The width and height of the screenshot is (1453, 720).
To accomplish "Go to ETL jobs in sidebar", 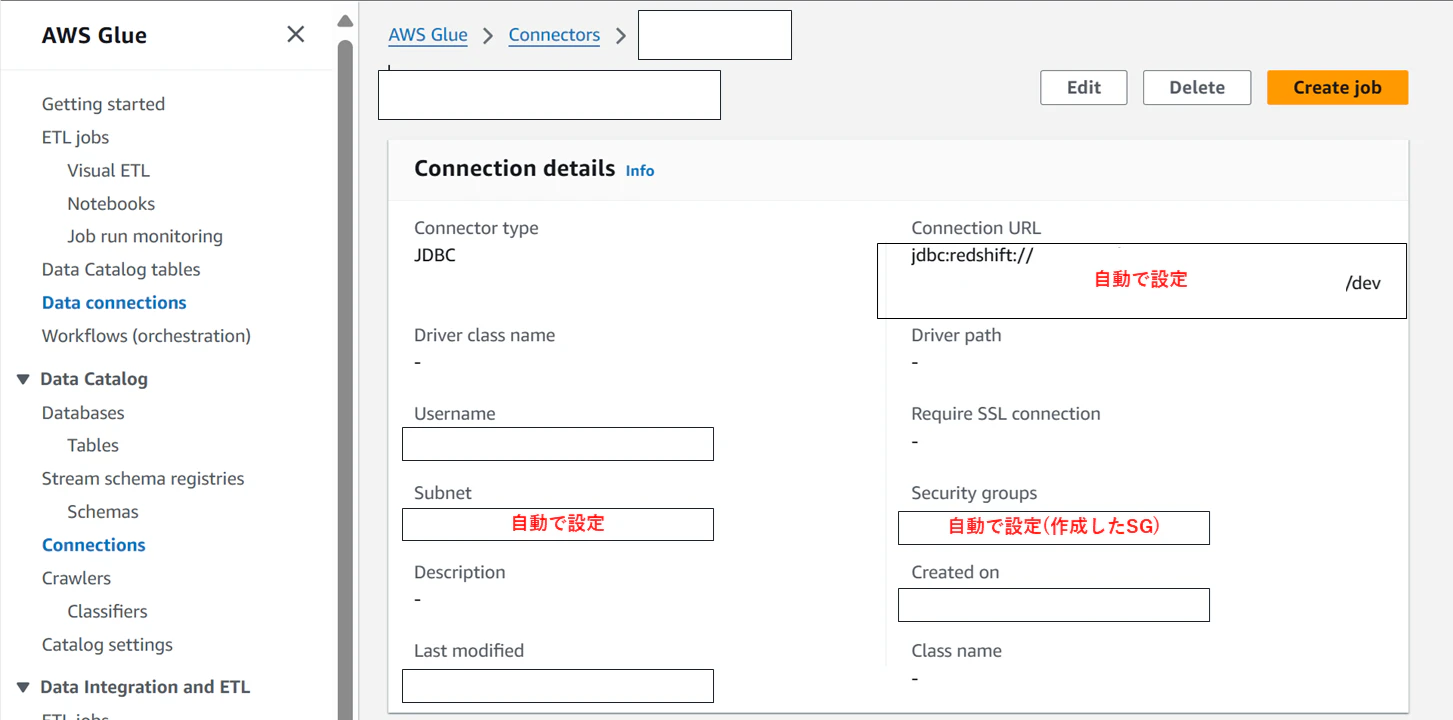I will 75,137.
